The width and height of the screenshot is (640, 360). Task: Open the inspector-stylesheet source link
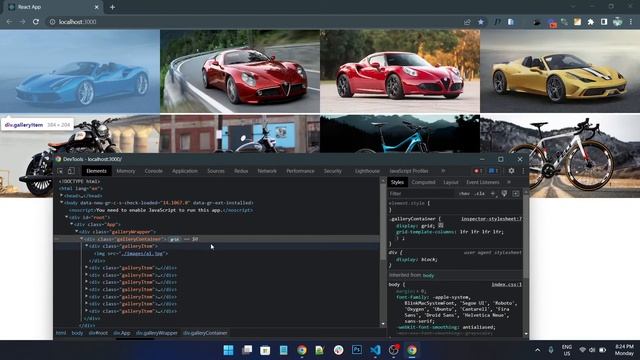pyautogui.click(x=491, y=219)
